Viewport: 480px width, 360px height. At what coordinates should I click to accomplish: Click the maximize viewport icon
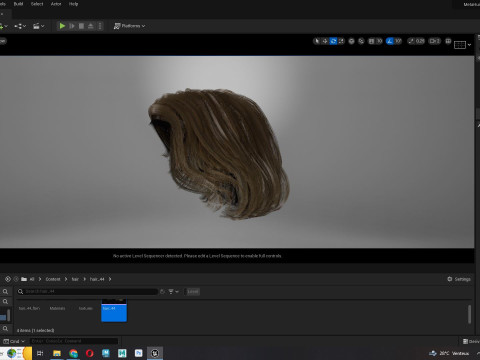448,41
